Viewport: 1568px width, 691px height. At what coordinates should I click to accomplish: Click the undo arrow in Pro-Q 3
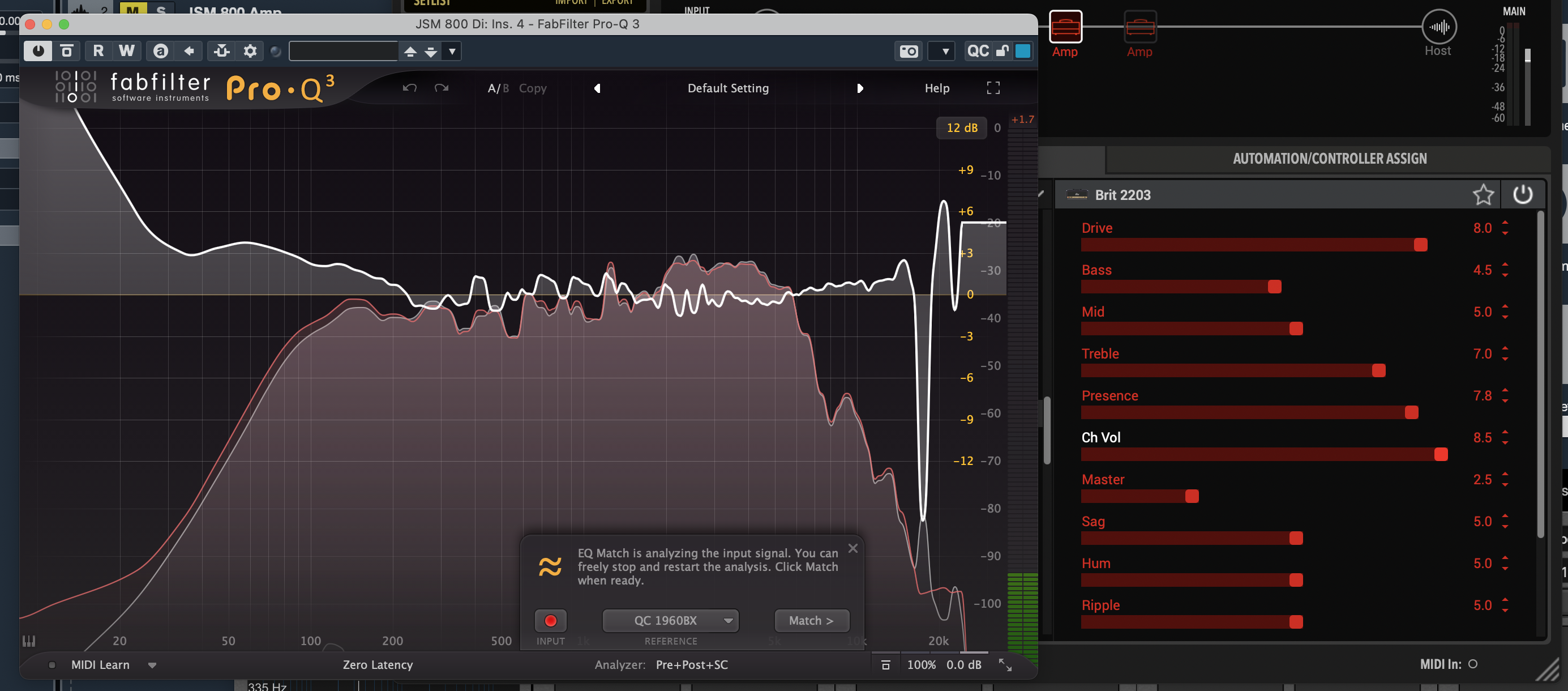[x=410, y=88]
